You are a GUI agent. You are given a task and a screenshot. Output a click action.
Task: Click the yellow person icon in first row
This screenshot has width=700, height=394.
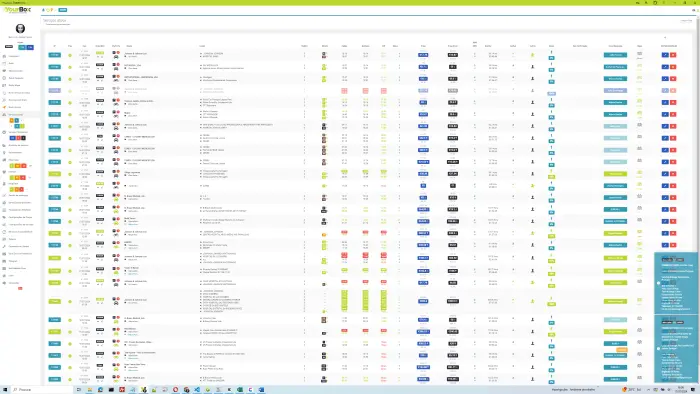click(x=533, y=55)
